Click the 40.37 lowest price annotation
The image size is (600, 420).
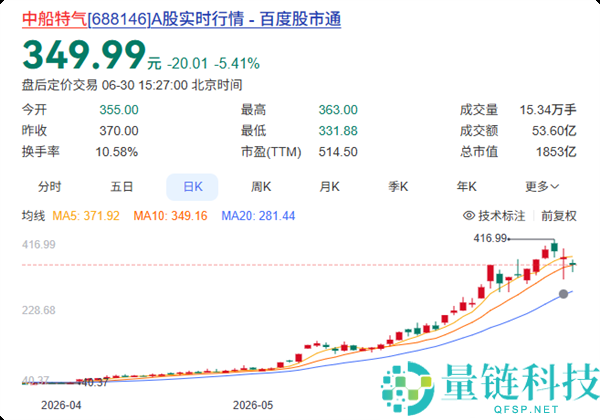click(x=95, y=382)
